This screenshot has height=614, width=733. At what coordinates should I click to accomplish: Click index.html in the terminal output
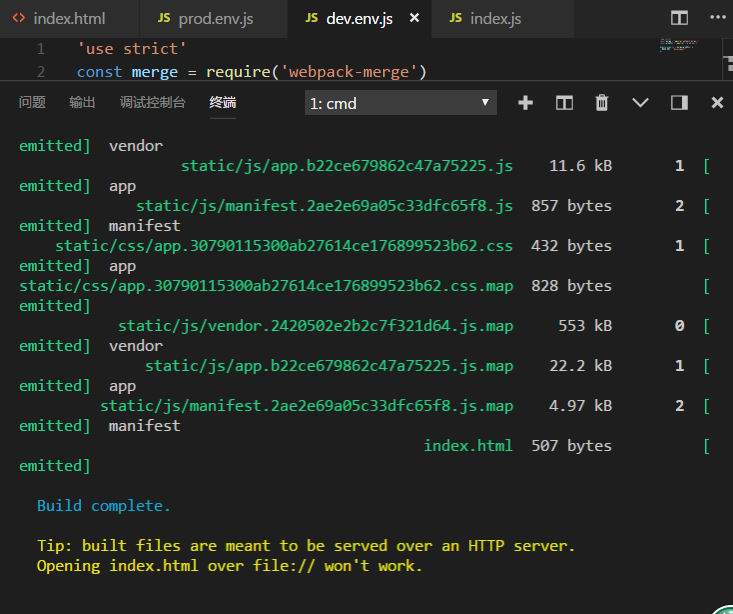click(468, 446)
